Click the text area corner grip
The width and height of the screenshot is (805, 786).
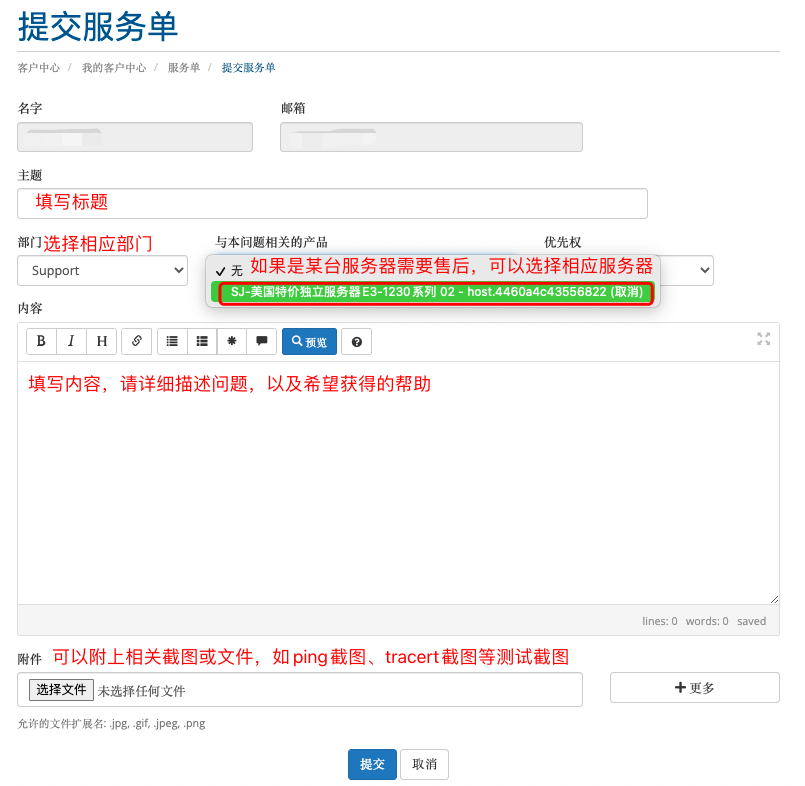pos(774,599)
